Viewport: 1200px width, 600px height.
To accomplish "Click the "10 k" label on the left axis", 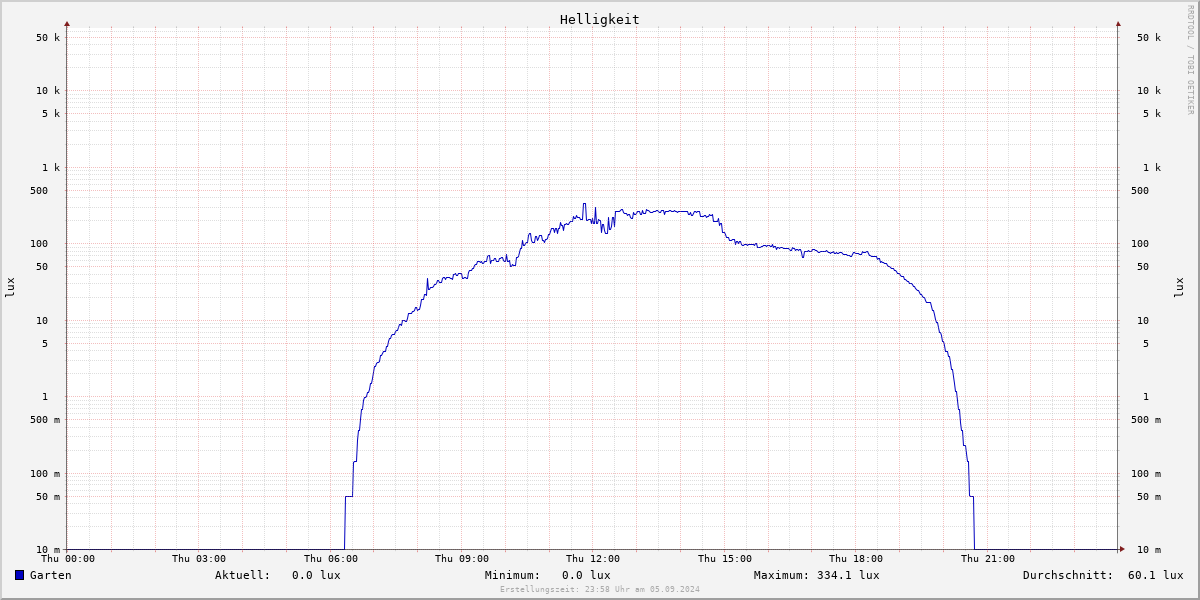I will pos(48,91).
